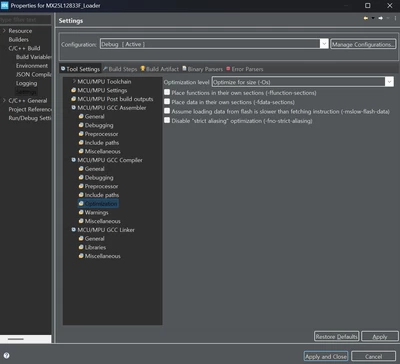This screenshot has height=364, width=400.
Task: Open the Optimization level dropdown
Action: point(303,82)
